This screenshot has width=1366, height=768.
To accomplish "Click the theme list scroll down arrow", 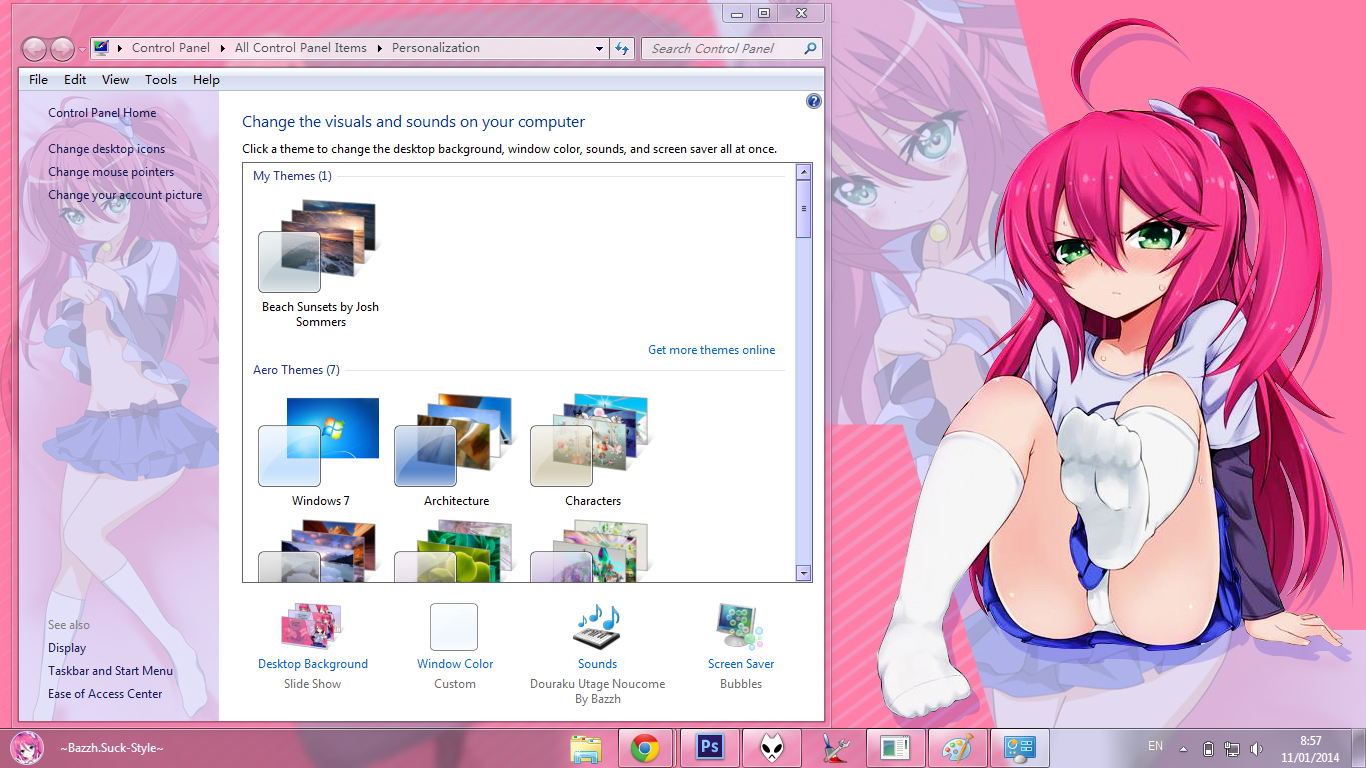I will (x=804, y=573).
